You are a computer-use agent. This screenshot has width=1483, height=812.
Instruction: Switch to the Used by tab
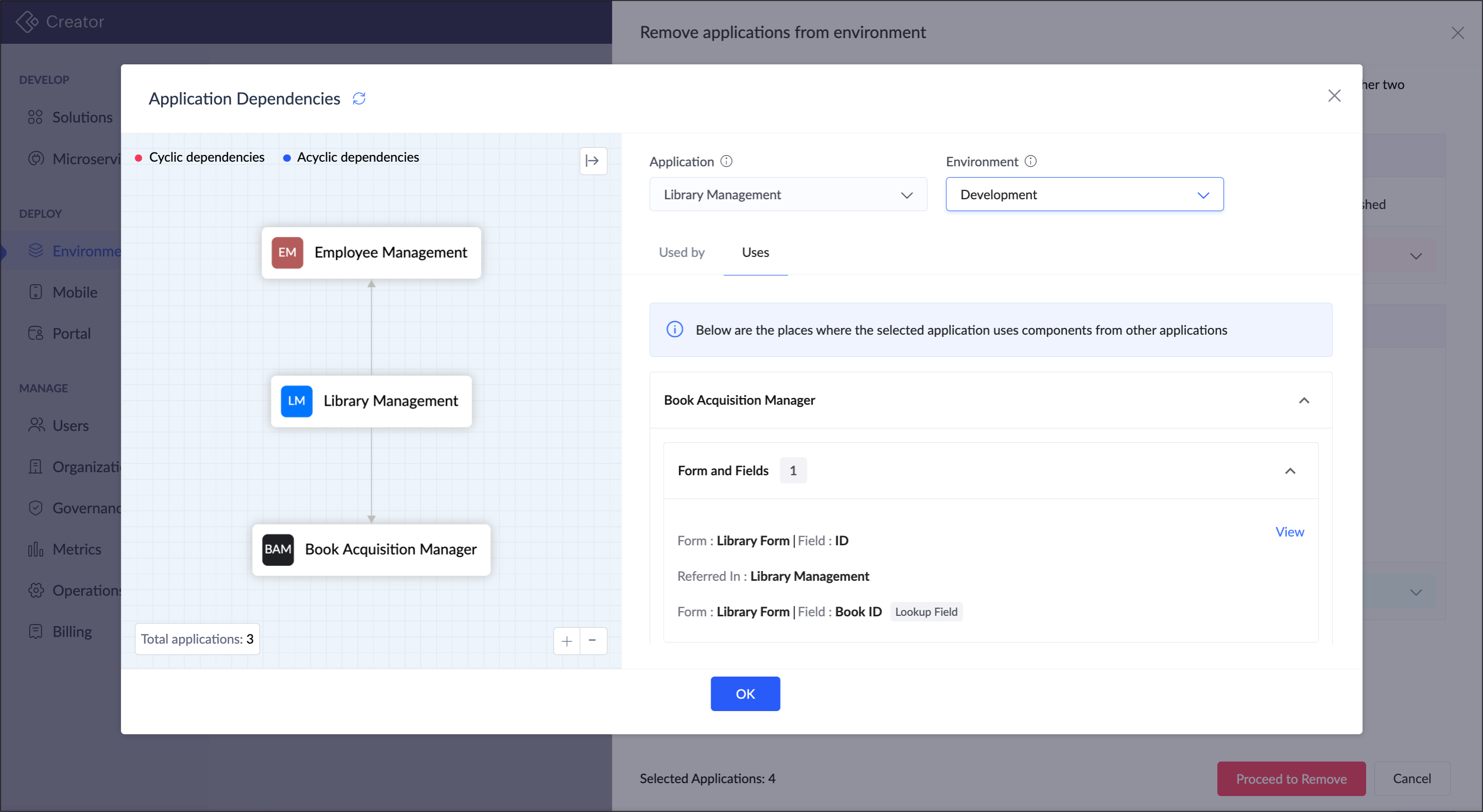(681, 253)
